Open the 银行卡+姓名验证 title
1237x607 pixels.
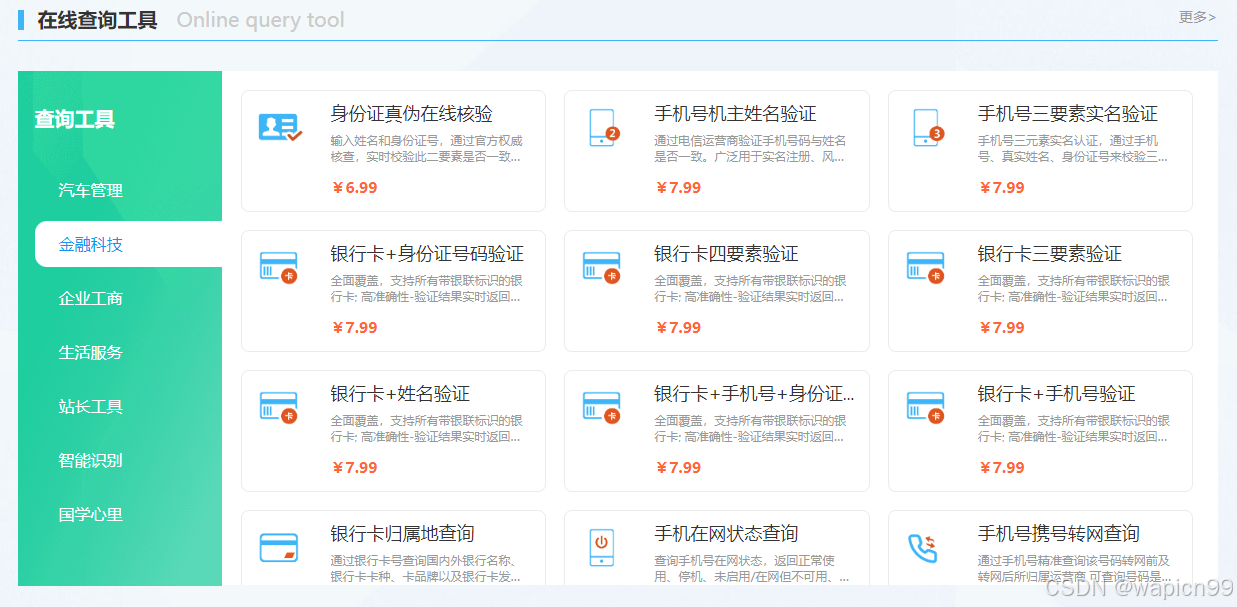[x=400, y=394]
